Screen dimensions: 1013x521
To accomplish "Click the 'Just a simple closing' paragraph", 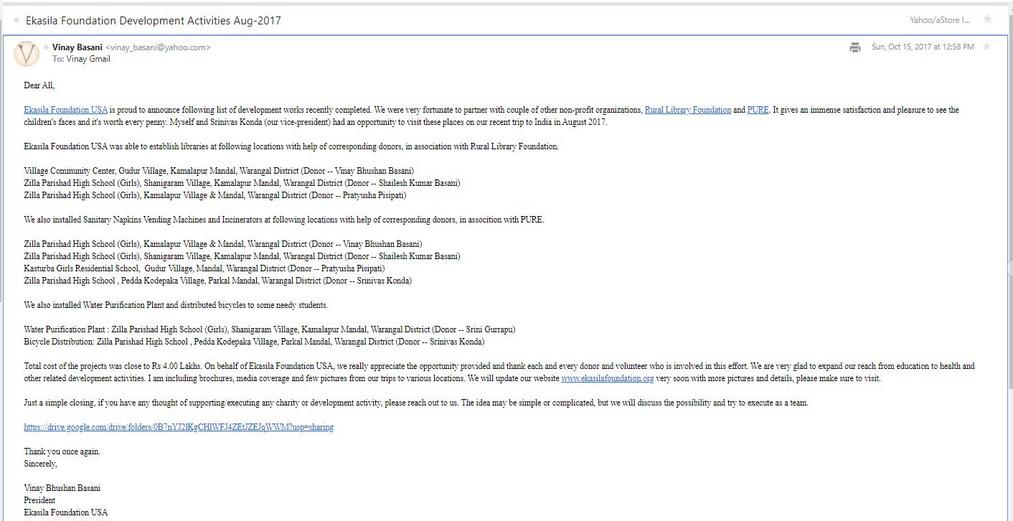I will (416, 403).
